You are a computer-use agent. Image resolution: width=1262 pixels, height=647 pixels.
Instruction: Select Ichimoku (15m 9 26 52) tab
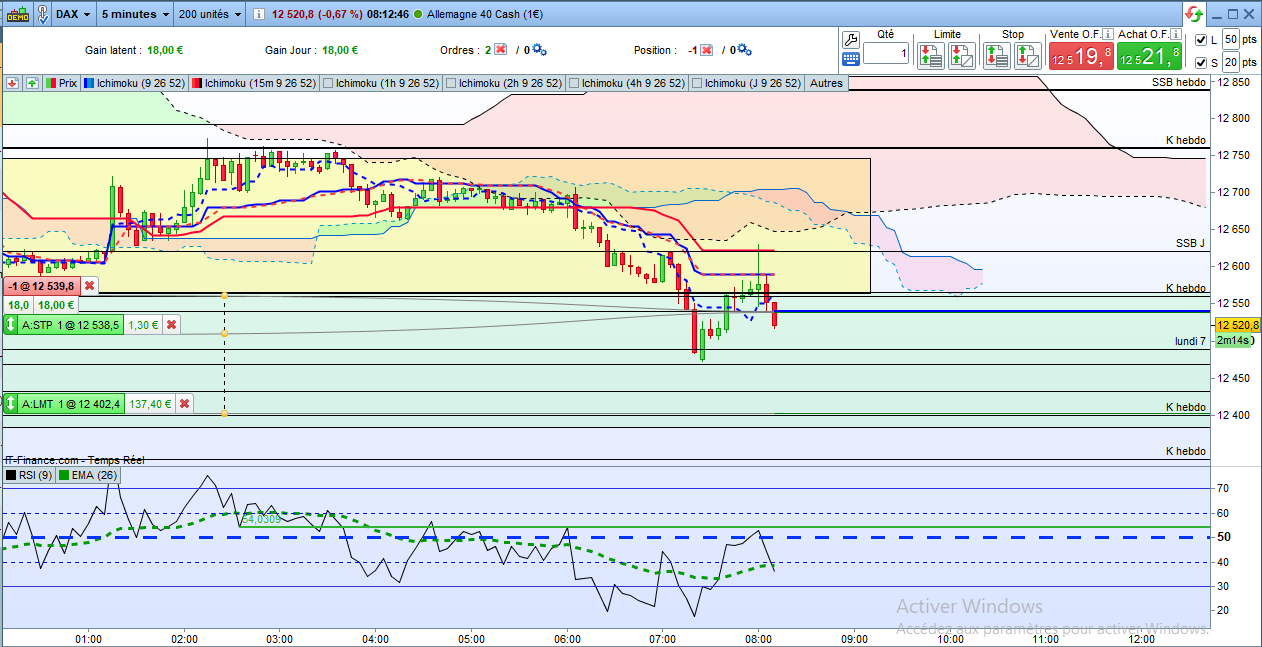pyautogui.click(x=254, y=83)
